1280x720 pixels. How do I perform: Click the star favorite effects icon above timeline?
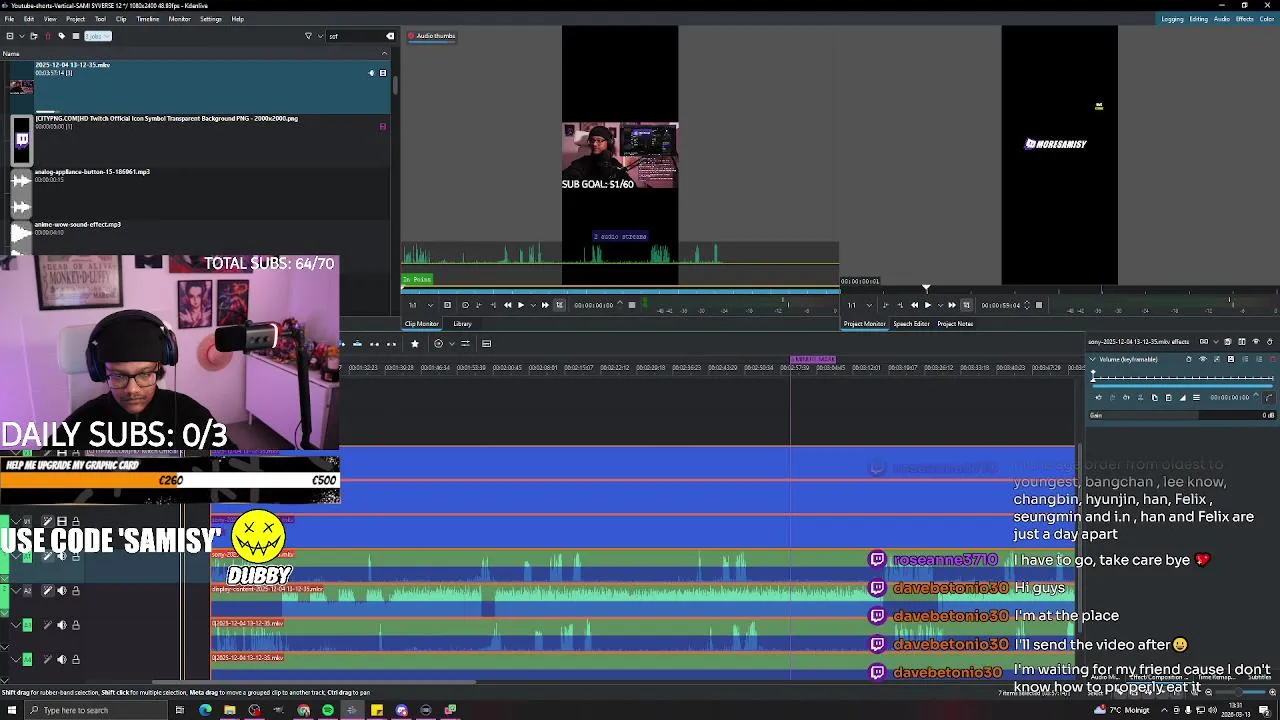(415, 344)
